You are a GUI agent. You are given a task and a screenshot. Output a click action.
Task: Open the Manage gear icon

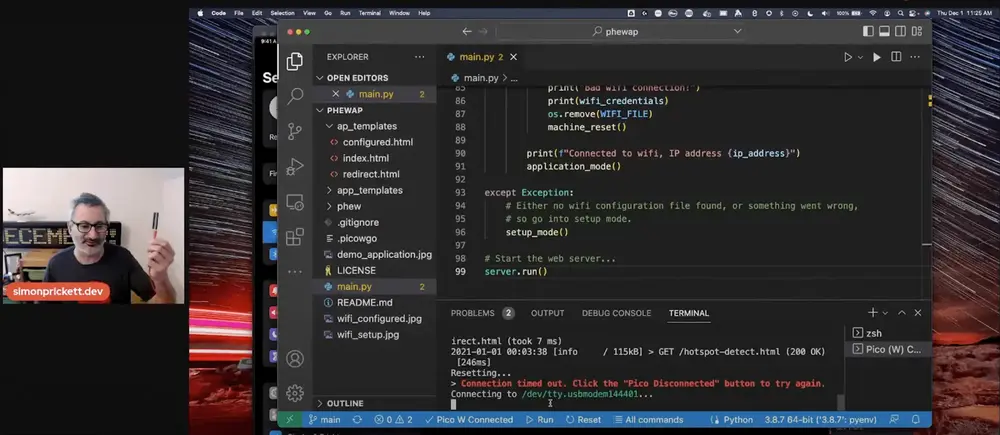click(x=295, y=393)
